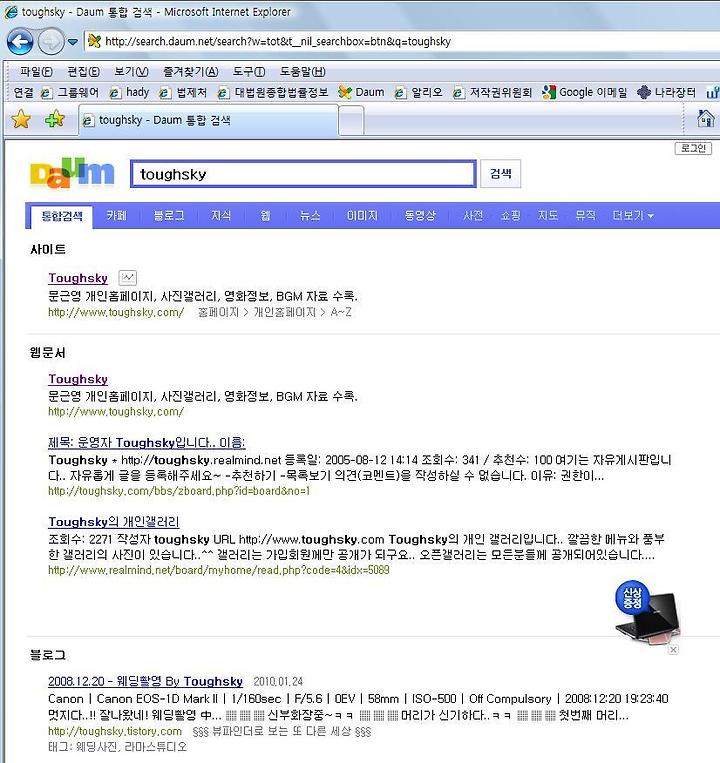Screen dimensions: 720x763
Task: Close the laptop ad with X
Action: pos(673,650)
